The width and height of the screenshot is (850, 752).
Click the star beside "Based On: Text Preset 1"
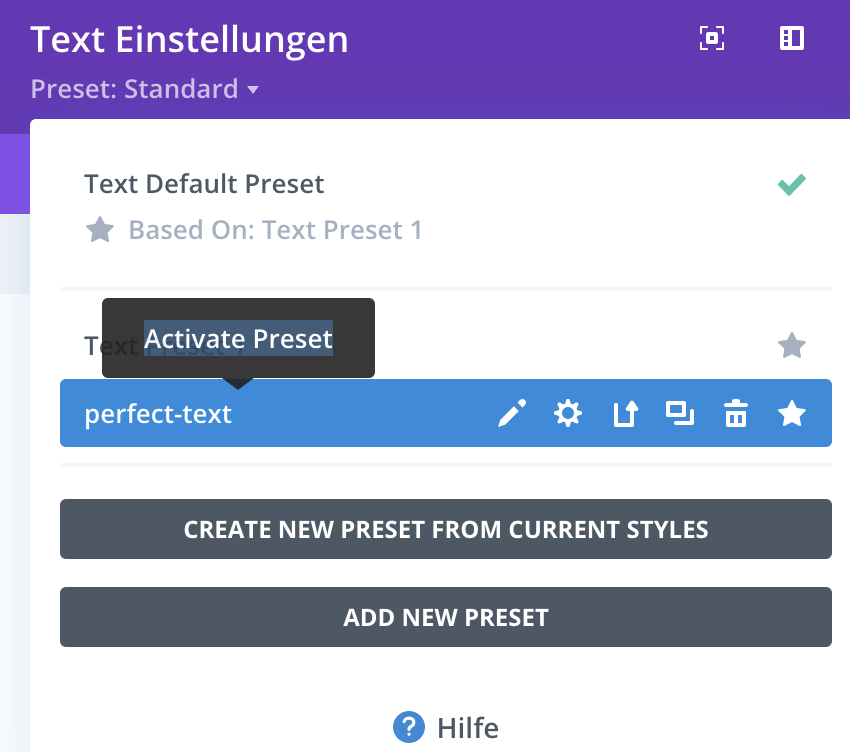tap(100, 231)
